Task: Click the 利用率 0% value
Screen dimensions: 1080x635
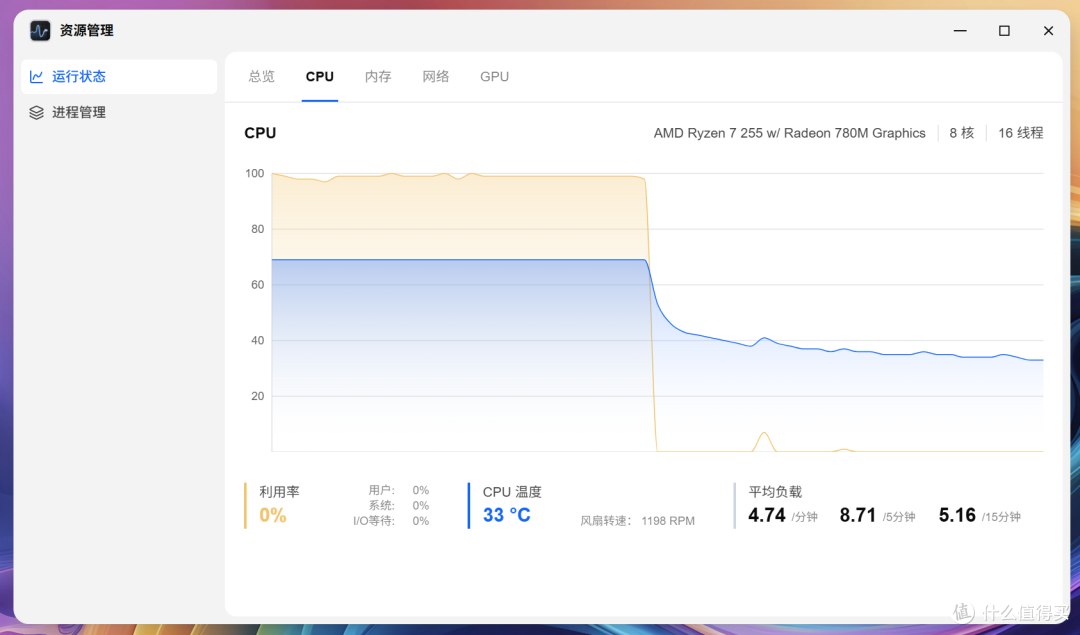Action: pyautogui.click(x=273, y=515)
